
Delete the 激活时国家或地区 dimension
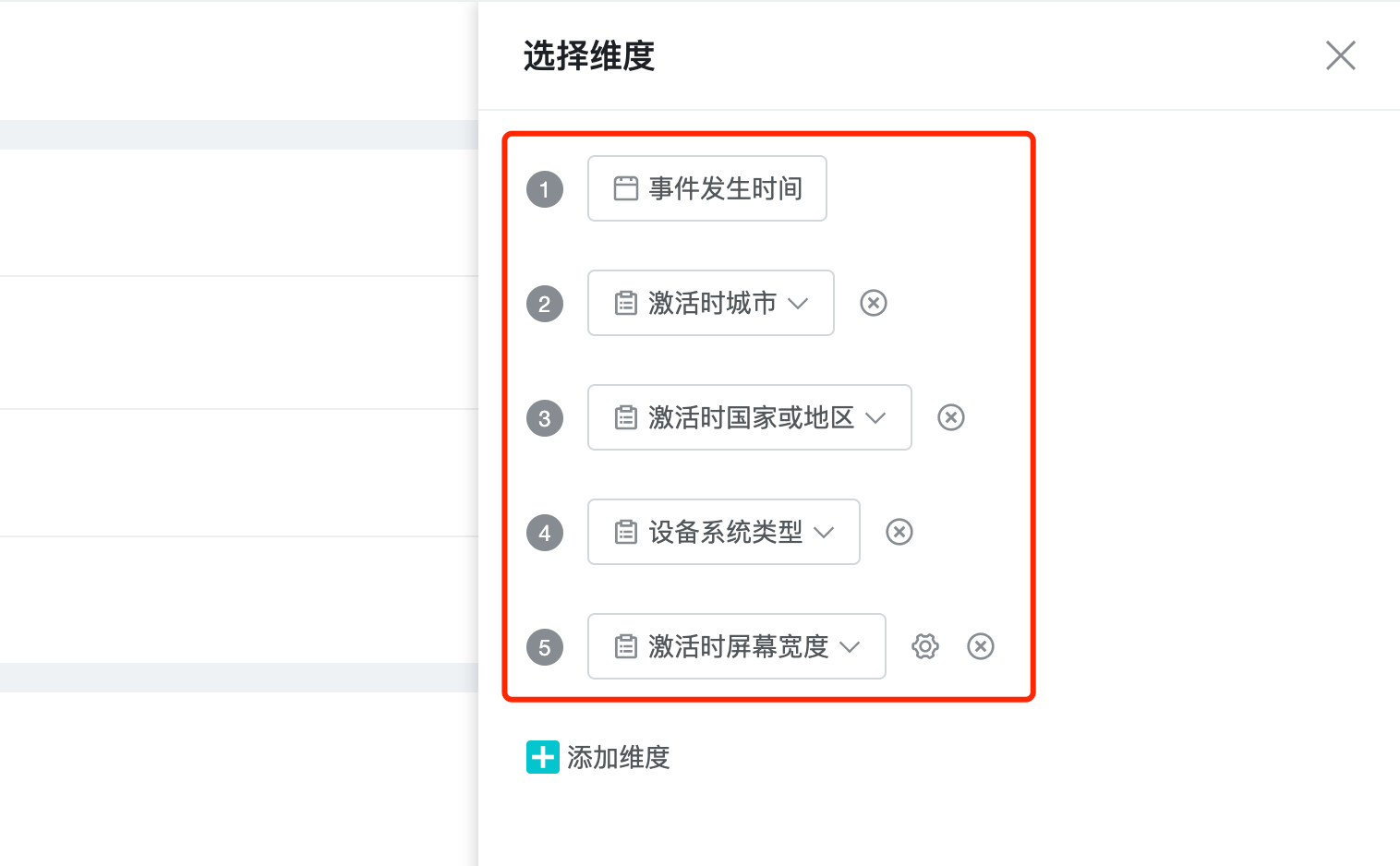(950, 417)
